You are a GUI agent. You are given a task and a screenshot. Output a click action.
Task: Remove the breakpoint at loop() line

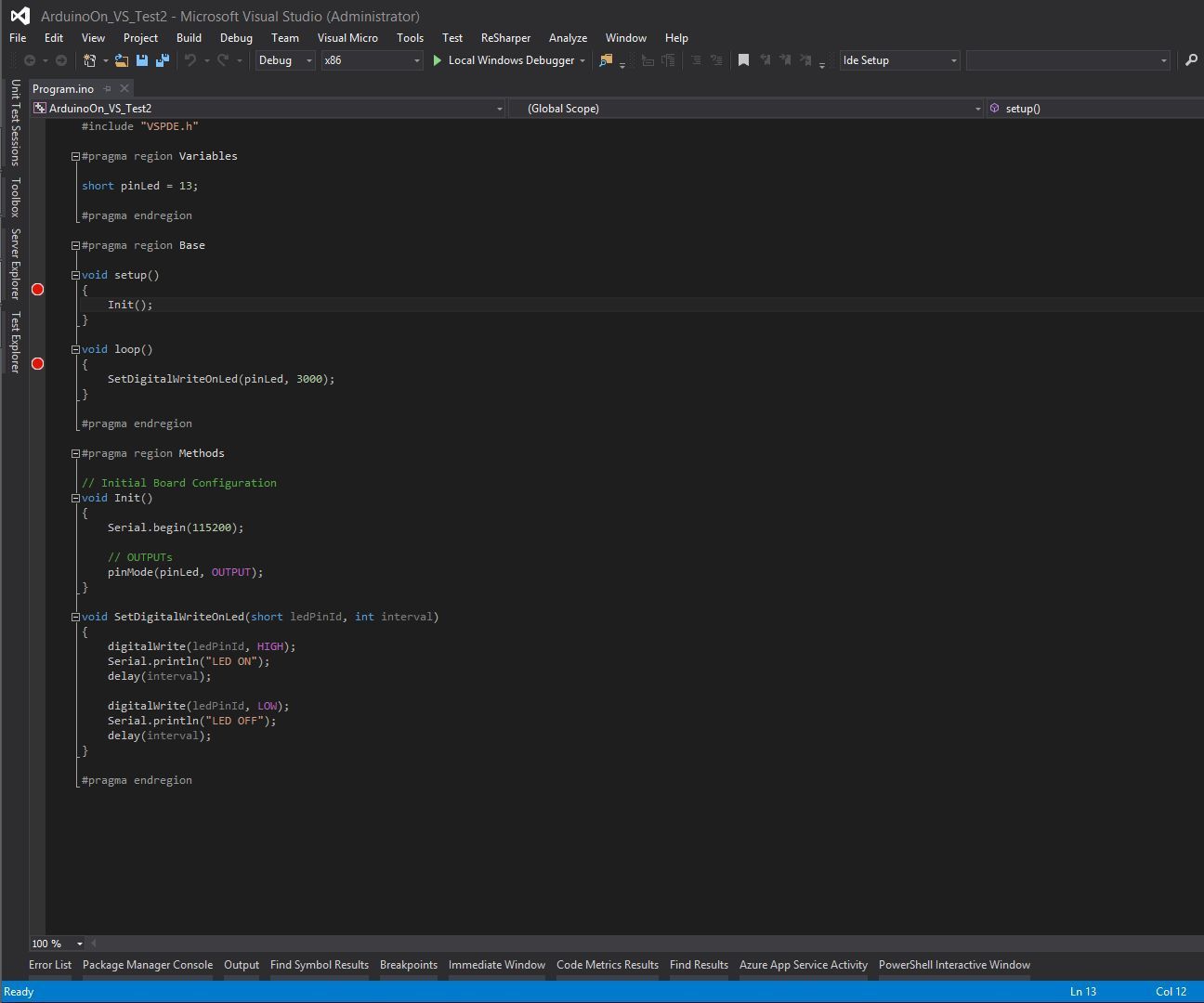38,364
